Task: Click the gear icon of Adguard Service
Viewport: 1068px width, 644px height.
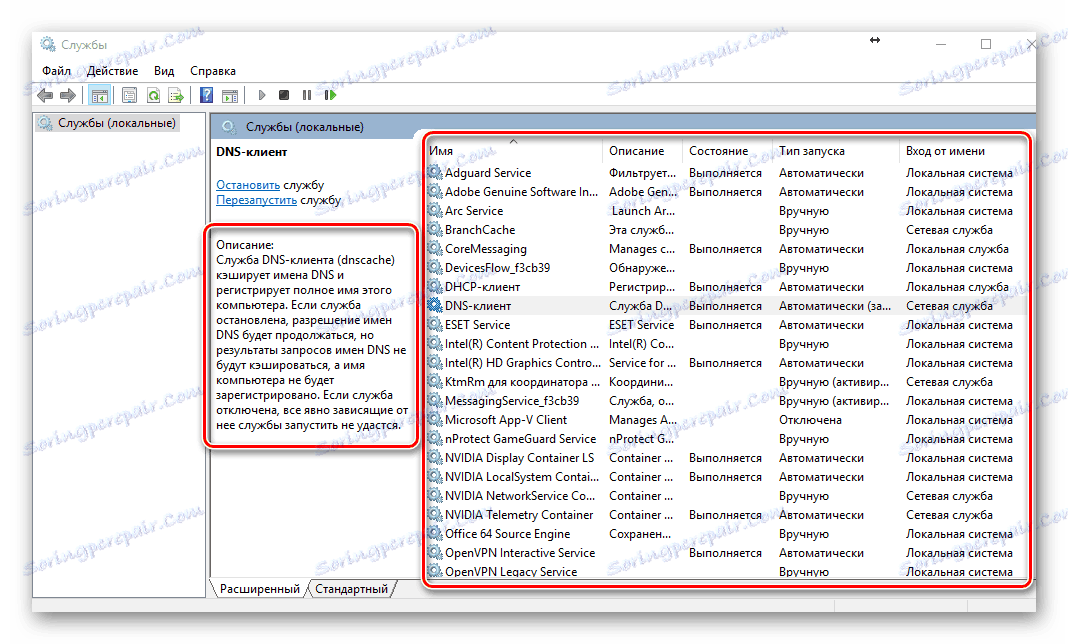Action: click(435, 172)
